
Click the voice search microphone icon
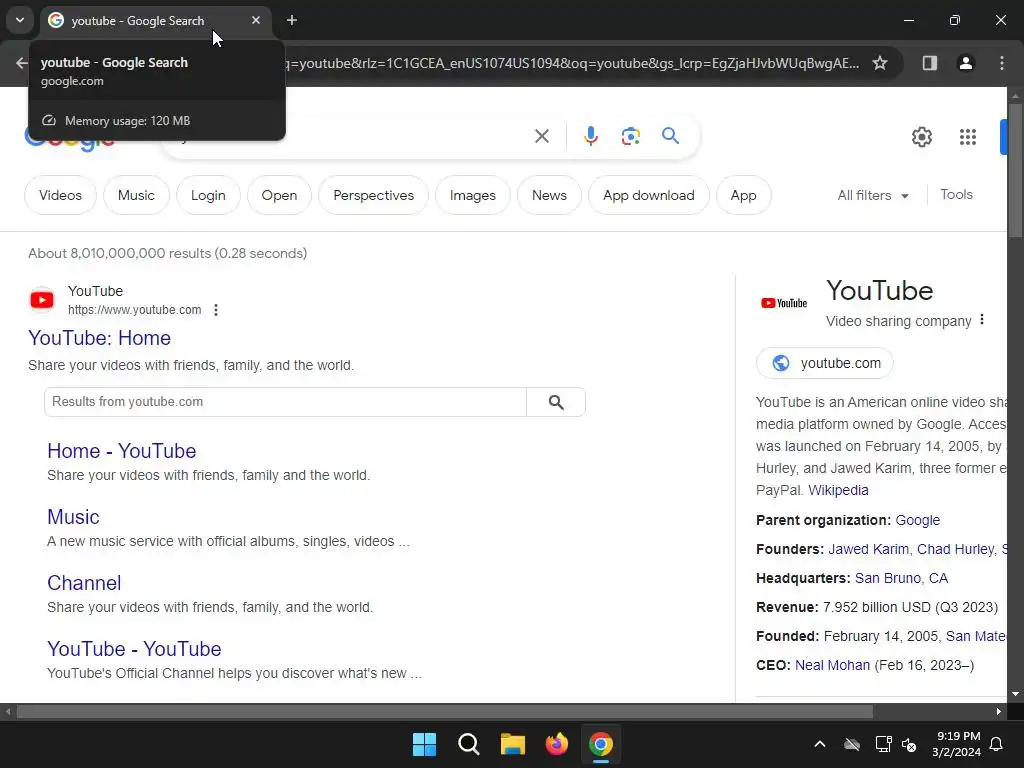point(590,136)
